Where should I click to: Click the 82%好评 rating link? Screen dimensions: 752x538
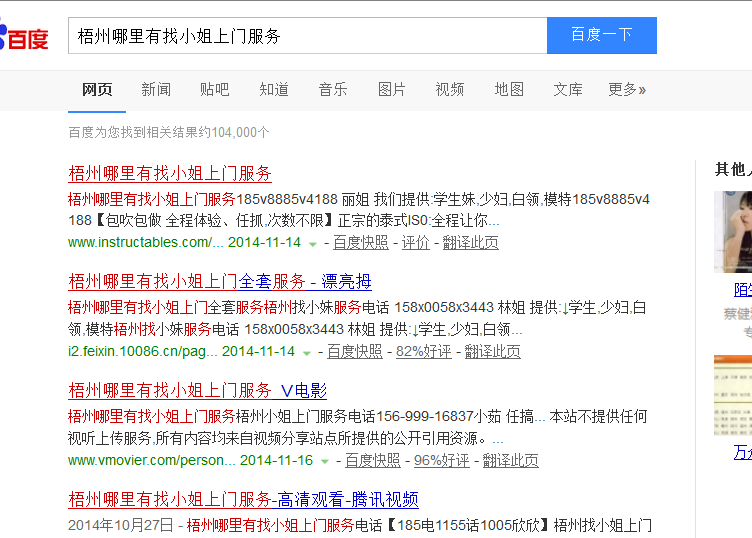point(424,352)
